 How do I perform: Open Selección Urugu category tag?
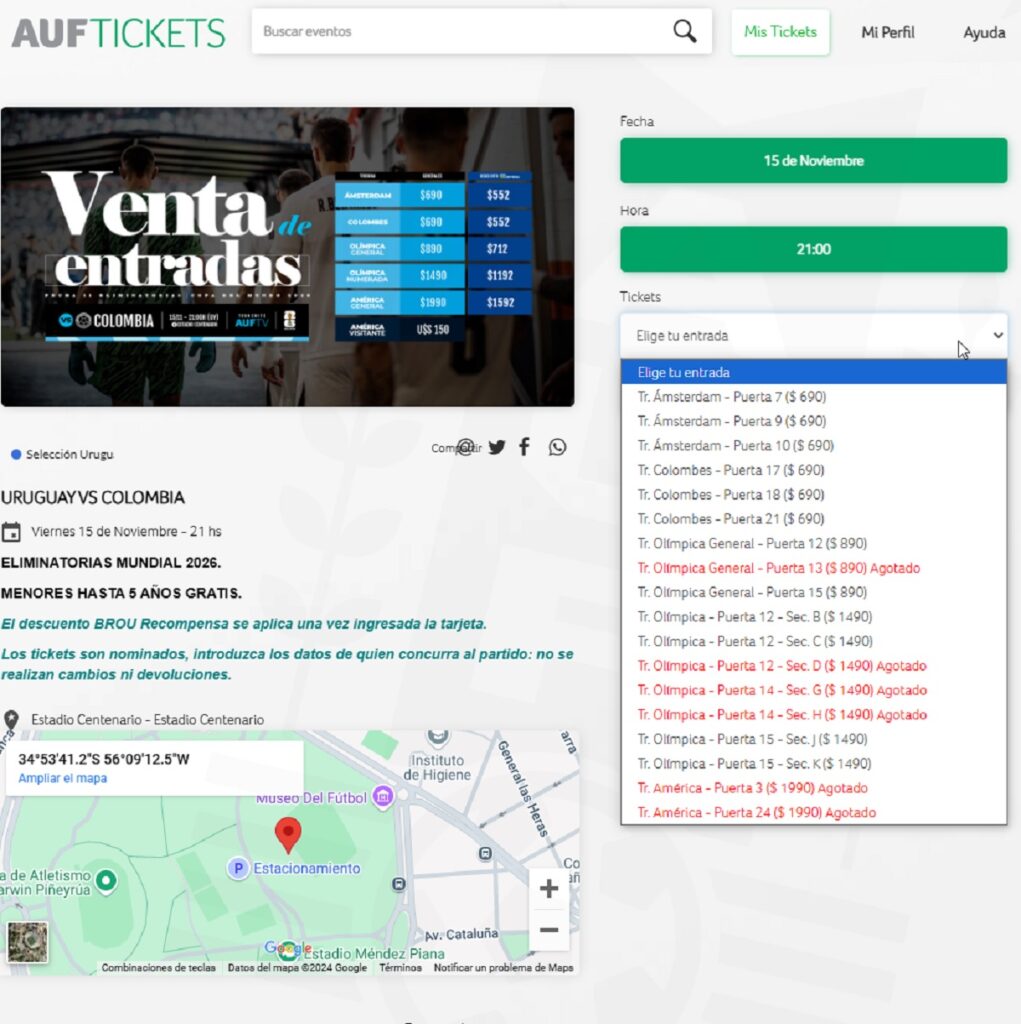click(63, 455)
